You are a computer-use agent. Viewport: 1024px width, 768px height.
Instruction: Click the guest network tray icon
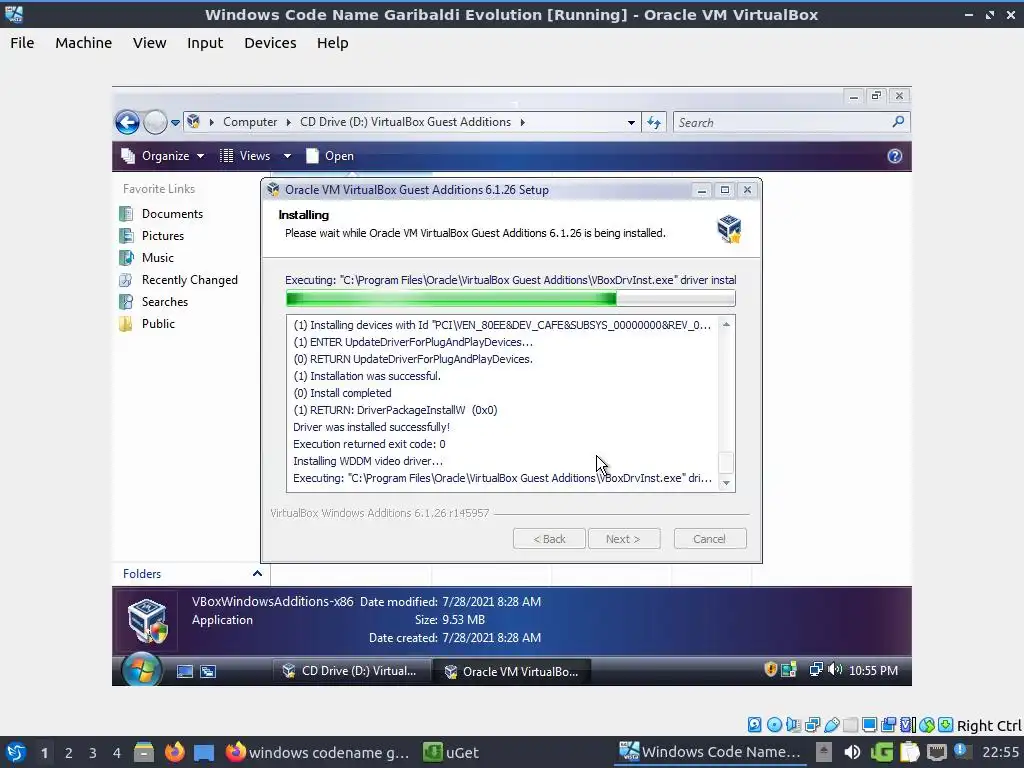(x=816, y=669)
